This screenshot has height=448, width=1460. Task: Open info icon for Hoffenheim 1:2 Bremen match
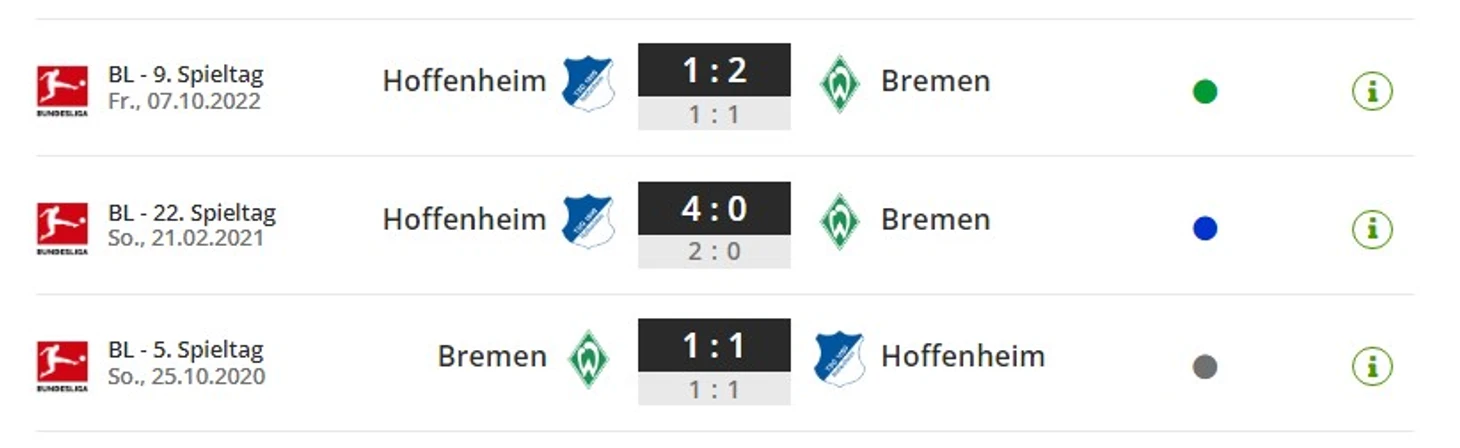[x=1372, y=91]
